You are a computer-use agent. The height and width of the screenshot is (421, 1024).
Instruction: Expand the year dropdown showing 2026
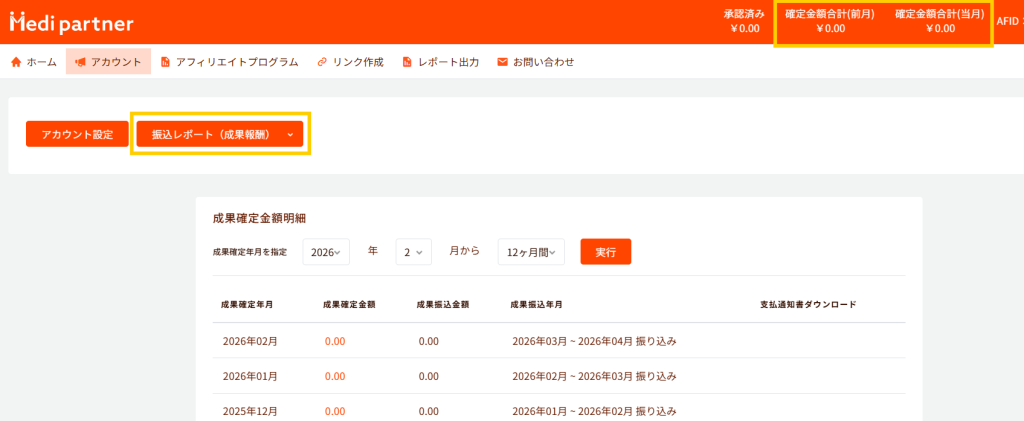(x=326, y=252)
